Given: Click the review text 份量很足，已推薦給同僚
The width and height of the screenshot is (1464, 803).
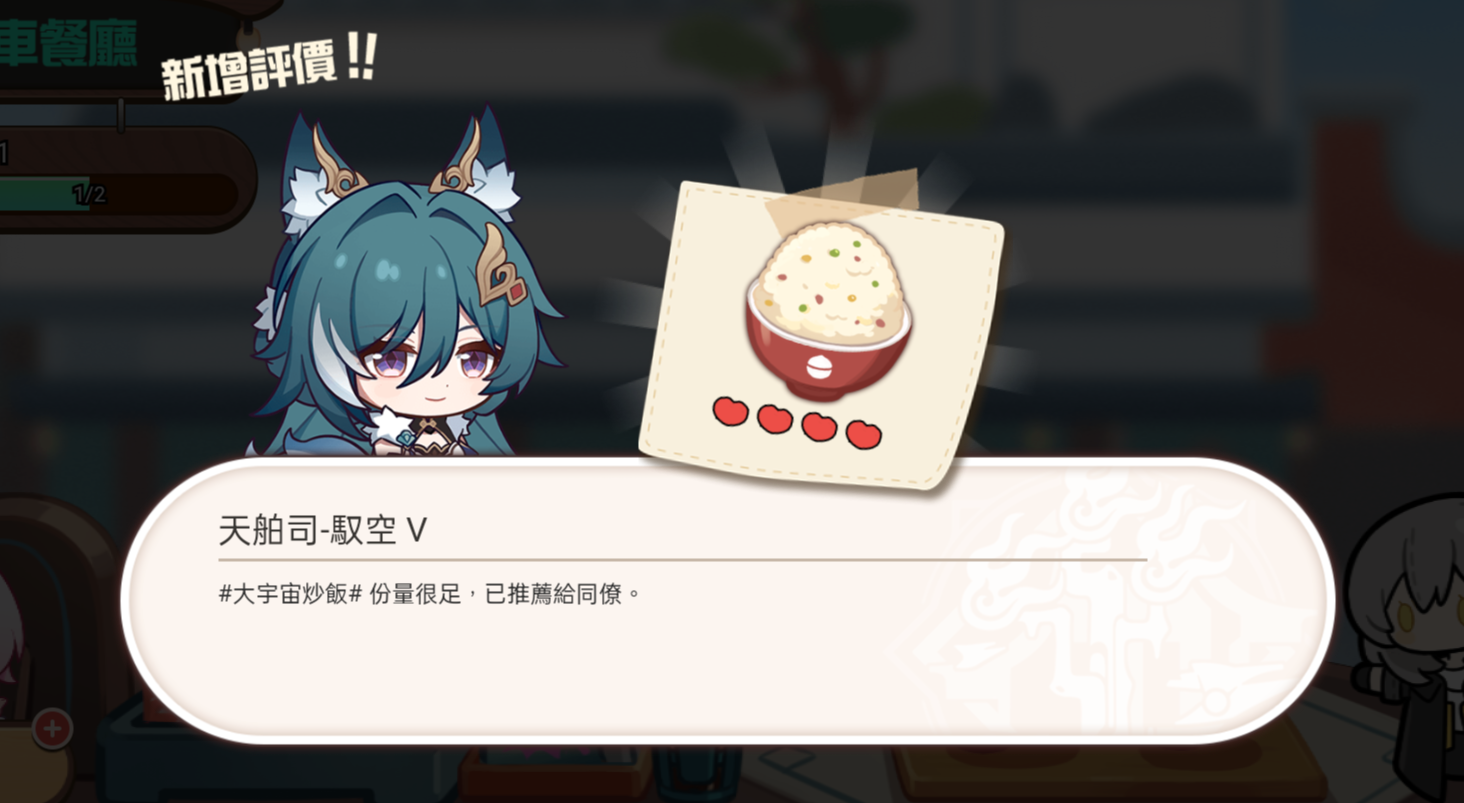Looking at the screenshot, I should pos(504,594).
